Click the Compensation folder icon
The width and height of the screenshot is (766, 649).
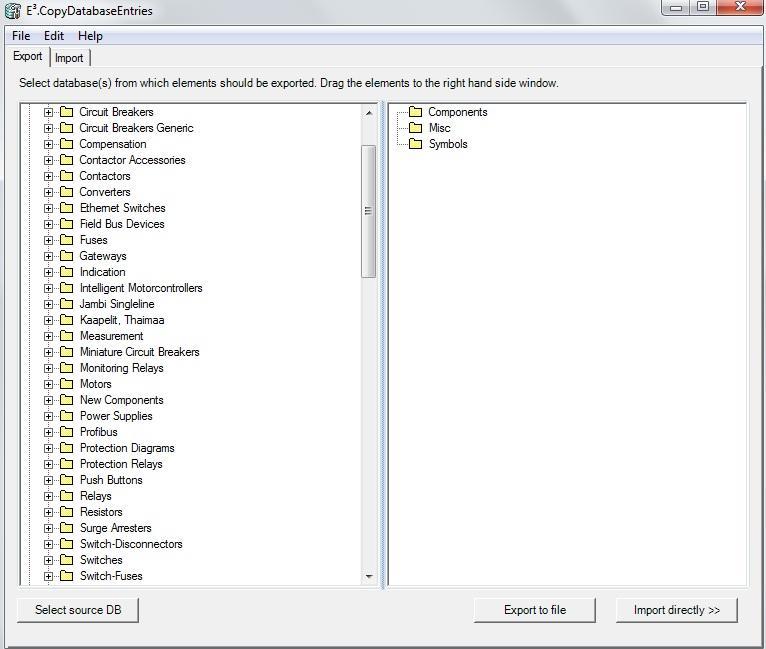(66, 144)
